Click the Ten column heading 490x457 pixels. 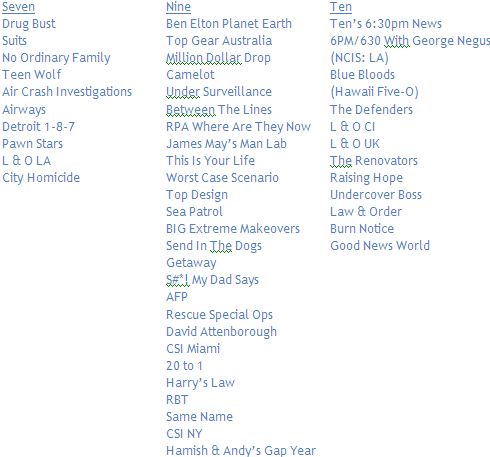point(341,7)
